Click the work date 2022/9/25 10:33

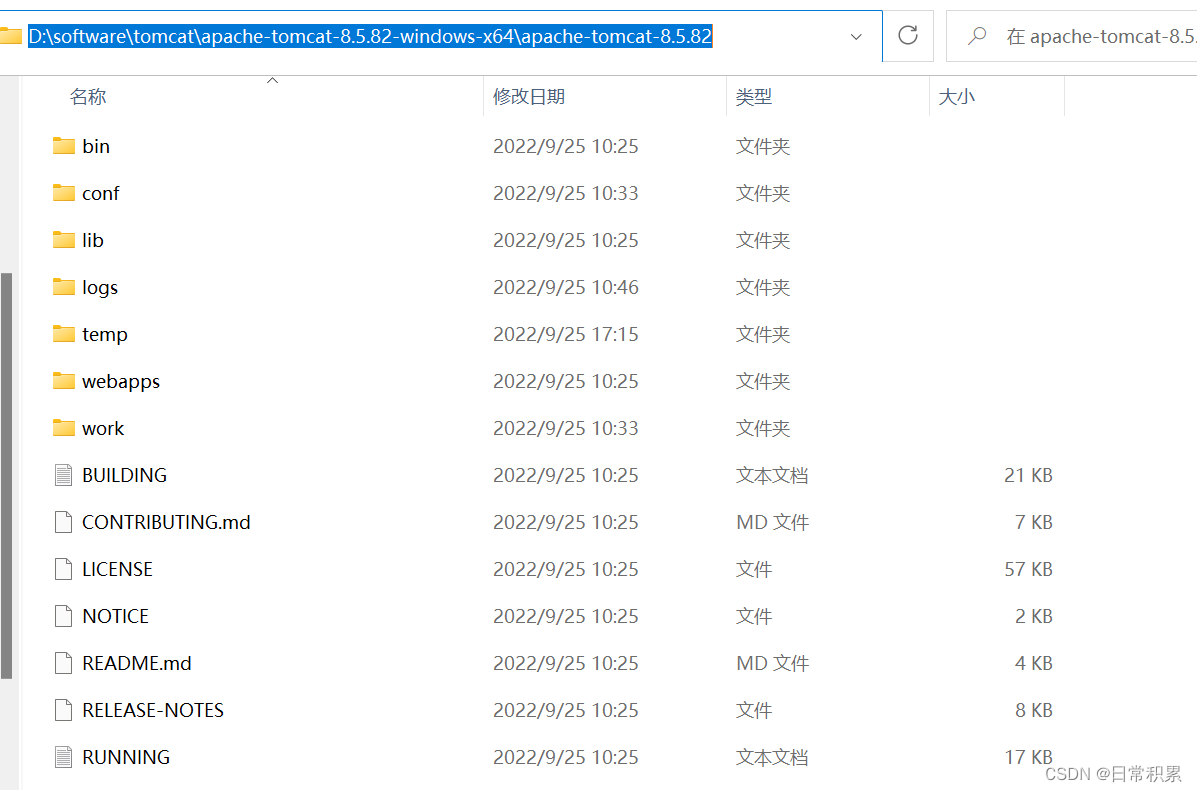[566, 428]
